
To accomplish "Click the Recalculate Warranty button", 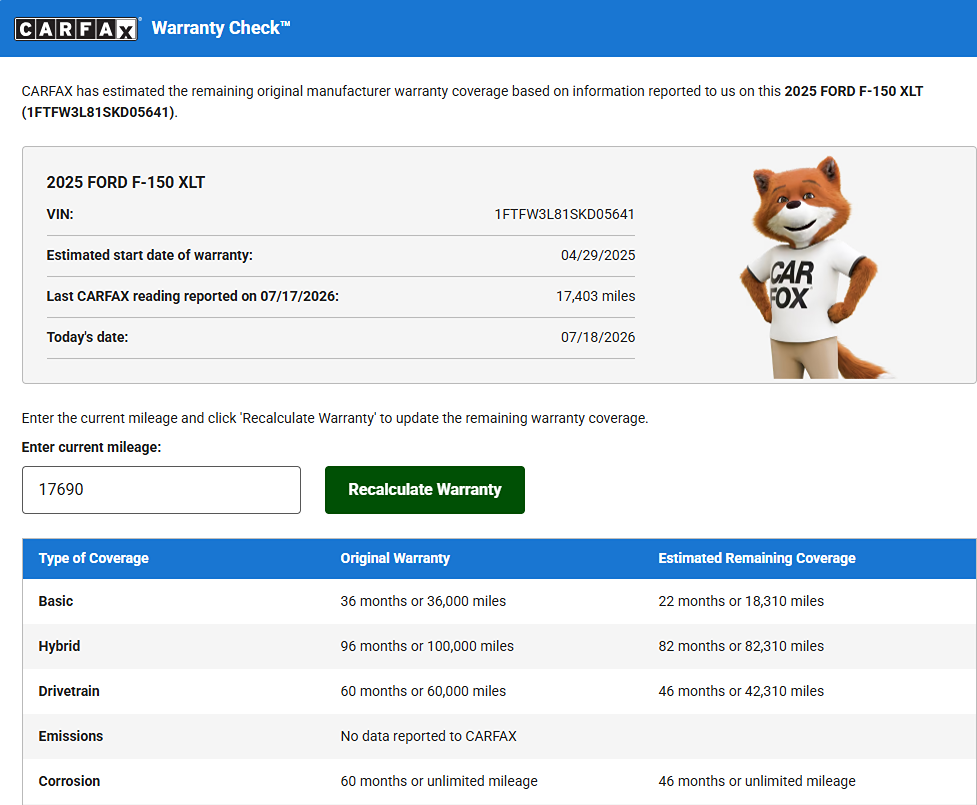I will tap(424, 490).
